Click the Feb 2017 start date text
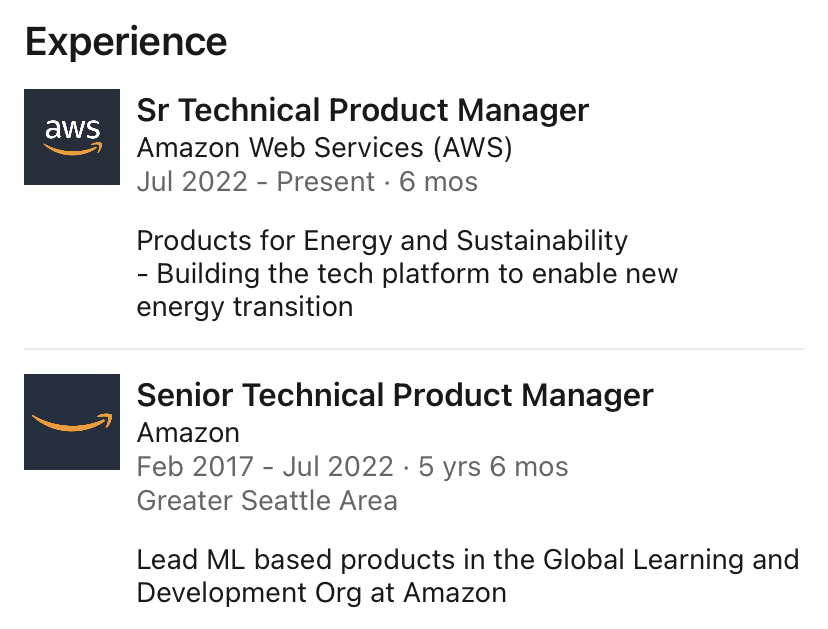Image resolution: width=828 pixels, height=629 pixels. 196,466
